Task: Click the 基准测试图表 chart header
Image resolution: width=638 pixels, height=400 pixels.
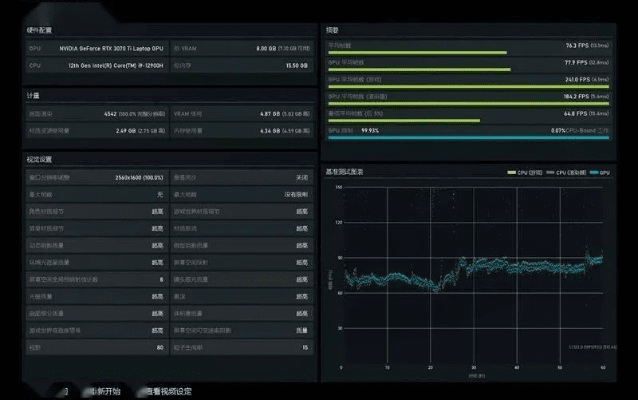Action: tap(346, 172)
